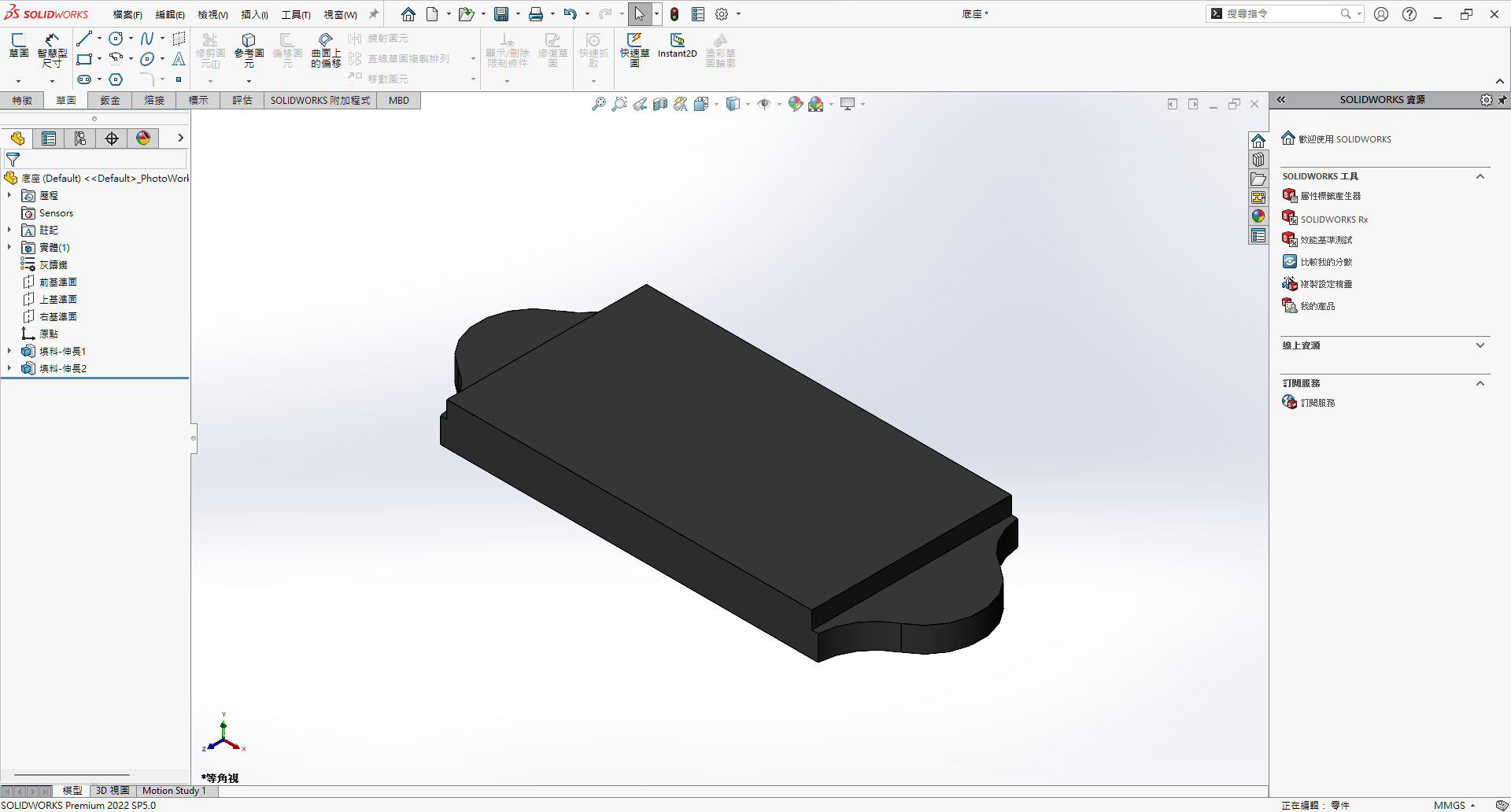Select the sketch Text tool
The height and width of the screenshot is (812, 1511).
[x=179, y=59]
